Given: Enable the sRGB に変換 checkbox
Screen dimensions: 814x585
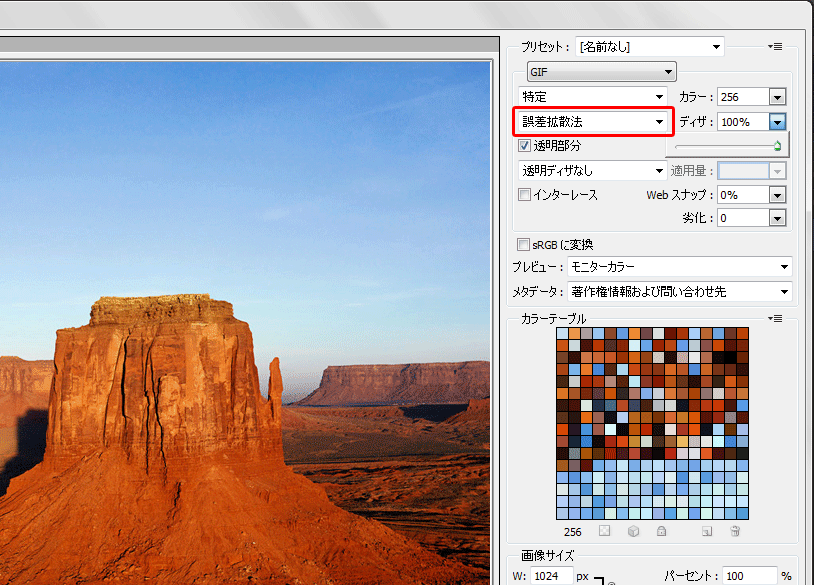Looking at the screenshot, I should coord(523,244).
